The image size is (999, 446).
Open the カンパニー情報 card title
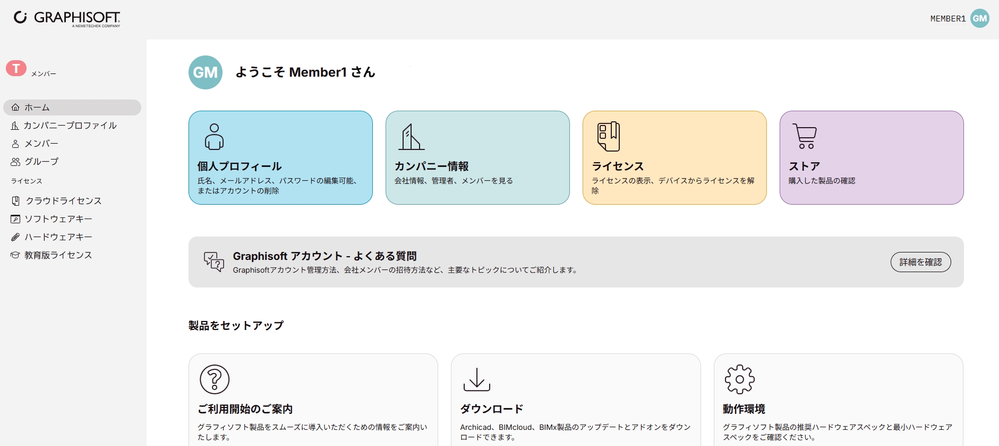(x=431, y=166)
